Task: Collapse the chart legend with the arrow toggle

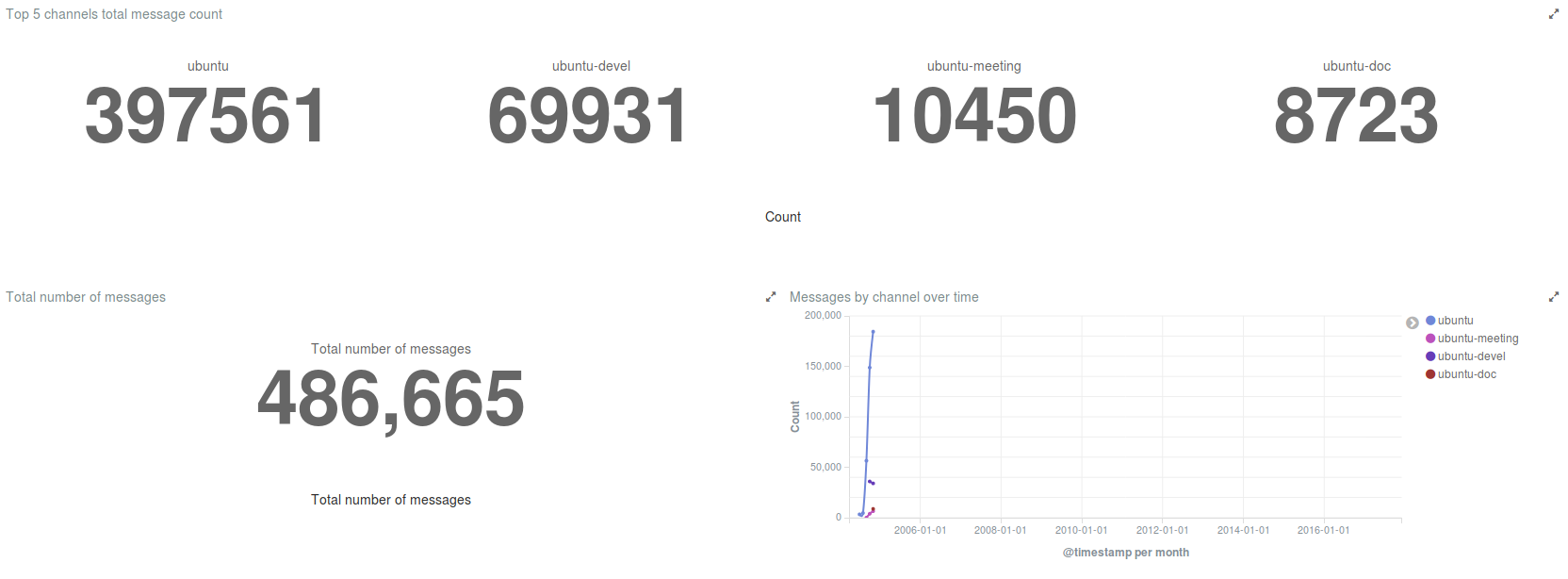Action: coord(1412,323)
